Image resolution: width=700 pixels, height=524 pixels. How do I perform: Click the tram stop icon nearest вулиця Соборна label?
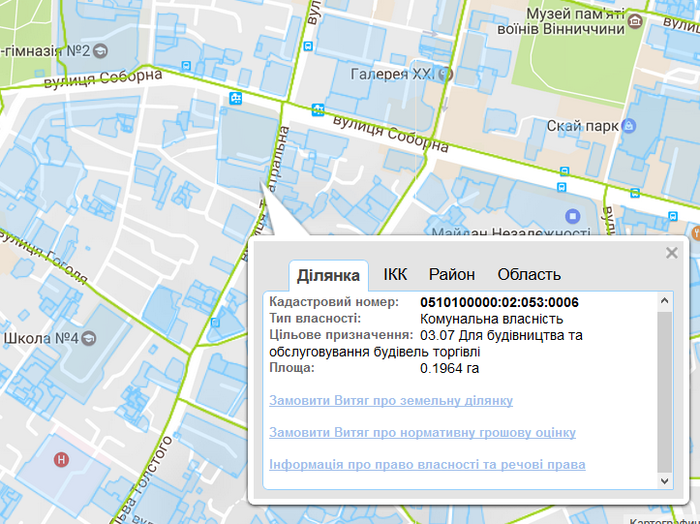pos(318,109)
